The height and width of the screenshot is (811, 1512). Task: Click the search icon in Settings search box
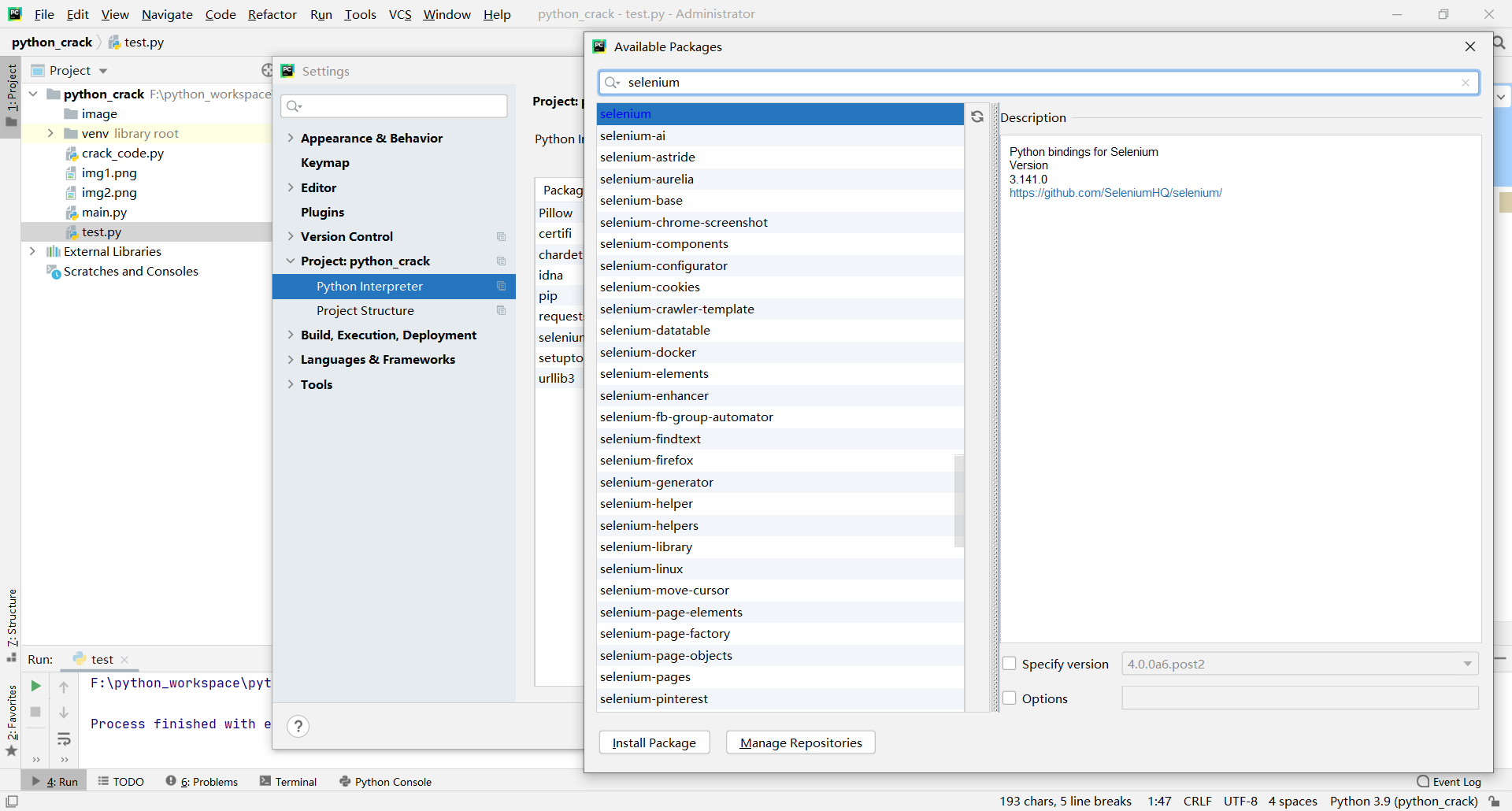coord(294,106)
